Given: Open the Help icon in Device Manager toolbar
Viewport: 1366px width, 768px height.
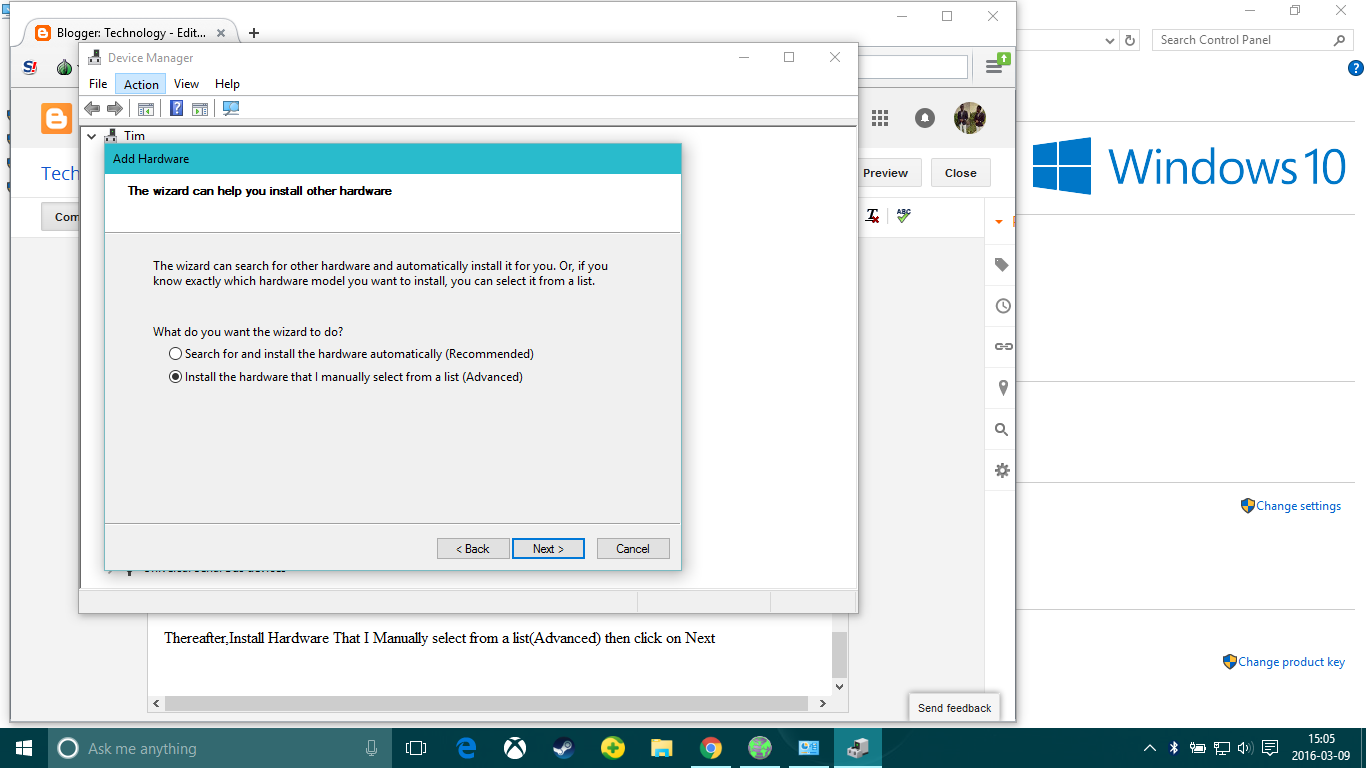Looking at the screenshot, I should click(x=176, y=108).
